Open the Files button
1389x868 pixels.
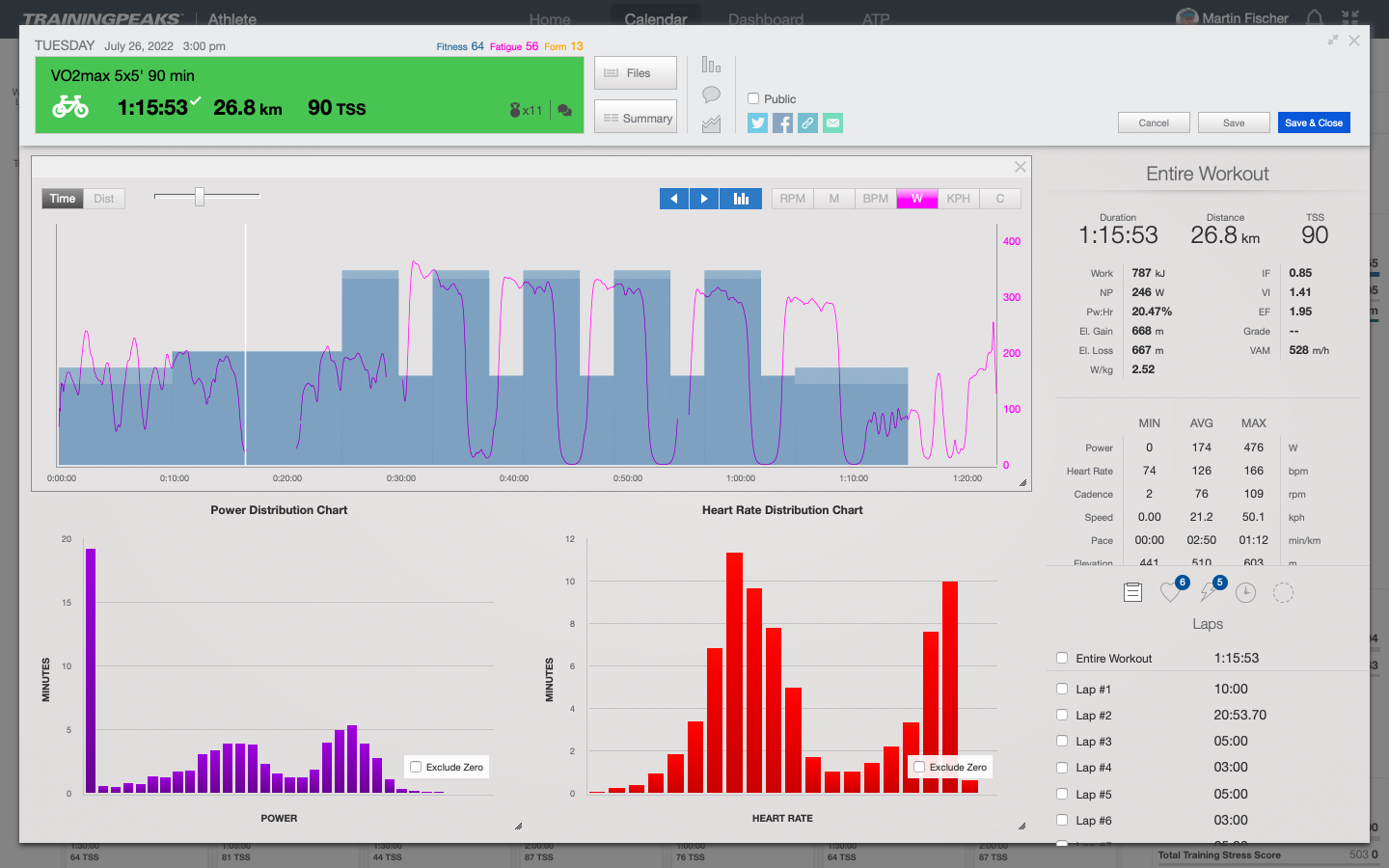coord(635,73)
